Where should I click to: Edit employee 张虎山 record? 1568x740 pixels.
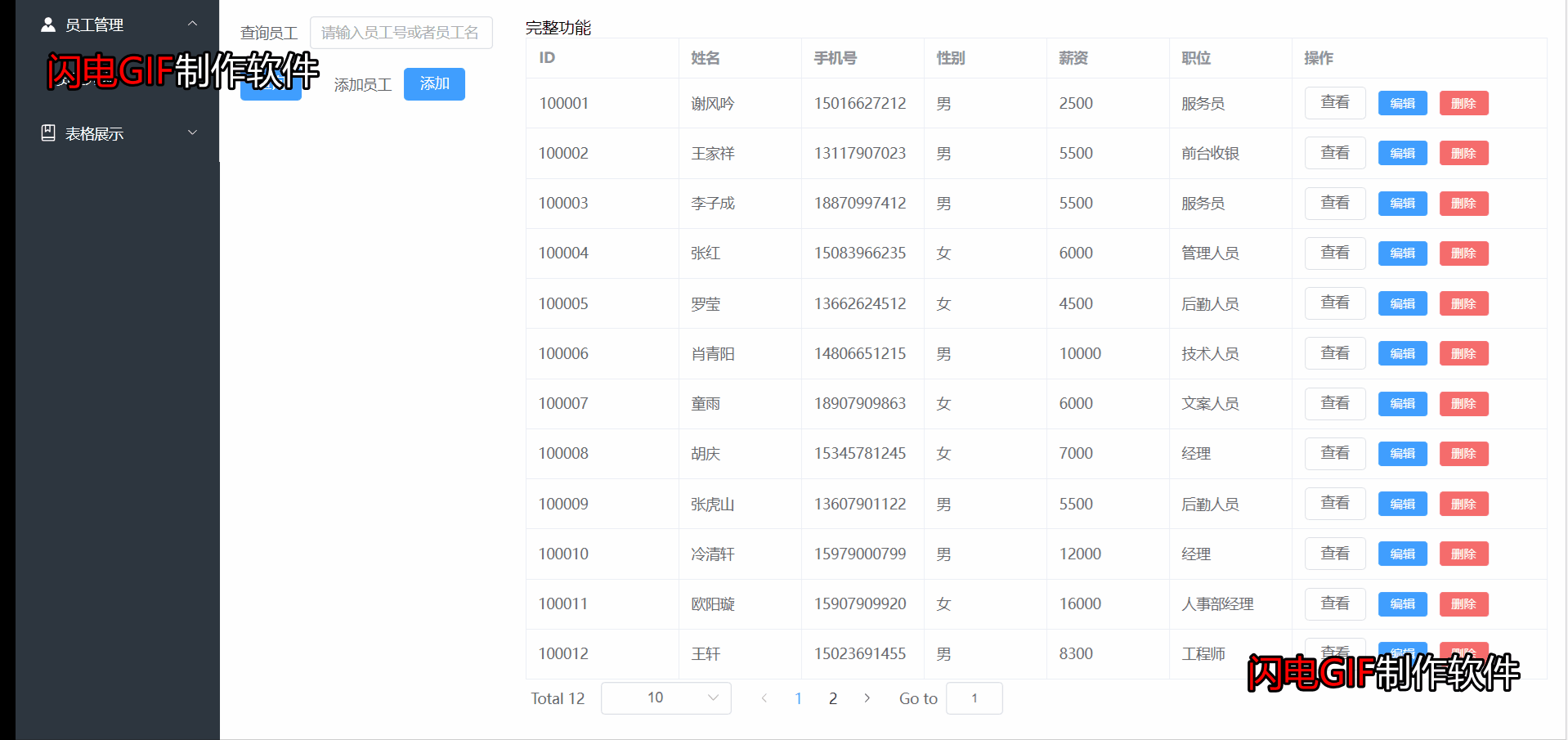[x=1403, y=504]
